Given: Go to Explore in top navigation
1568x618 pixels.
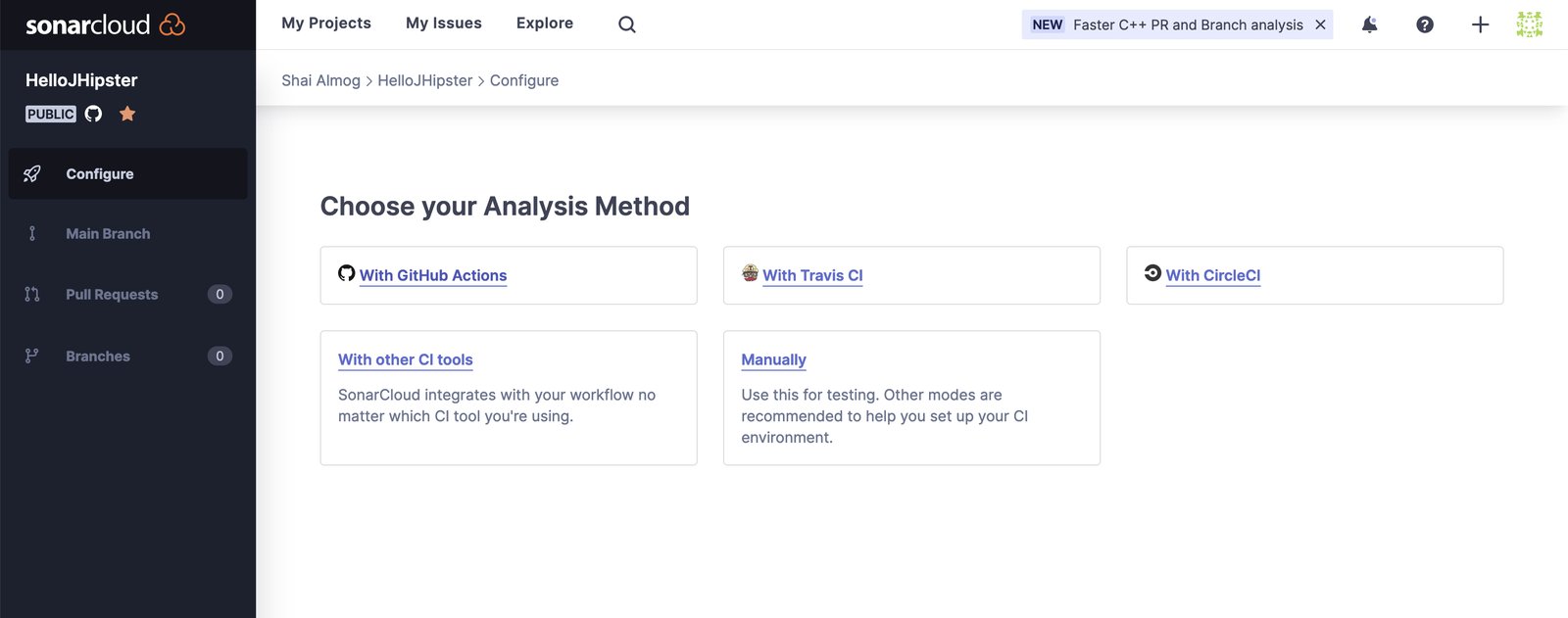Looking at the screenshot, I should pyautogui.click(x=545, y=23).
